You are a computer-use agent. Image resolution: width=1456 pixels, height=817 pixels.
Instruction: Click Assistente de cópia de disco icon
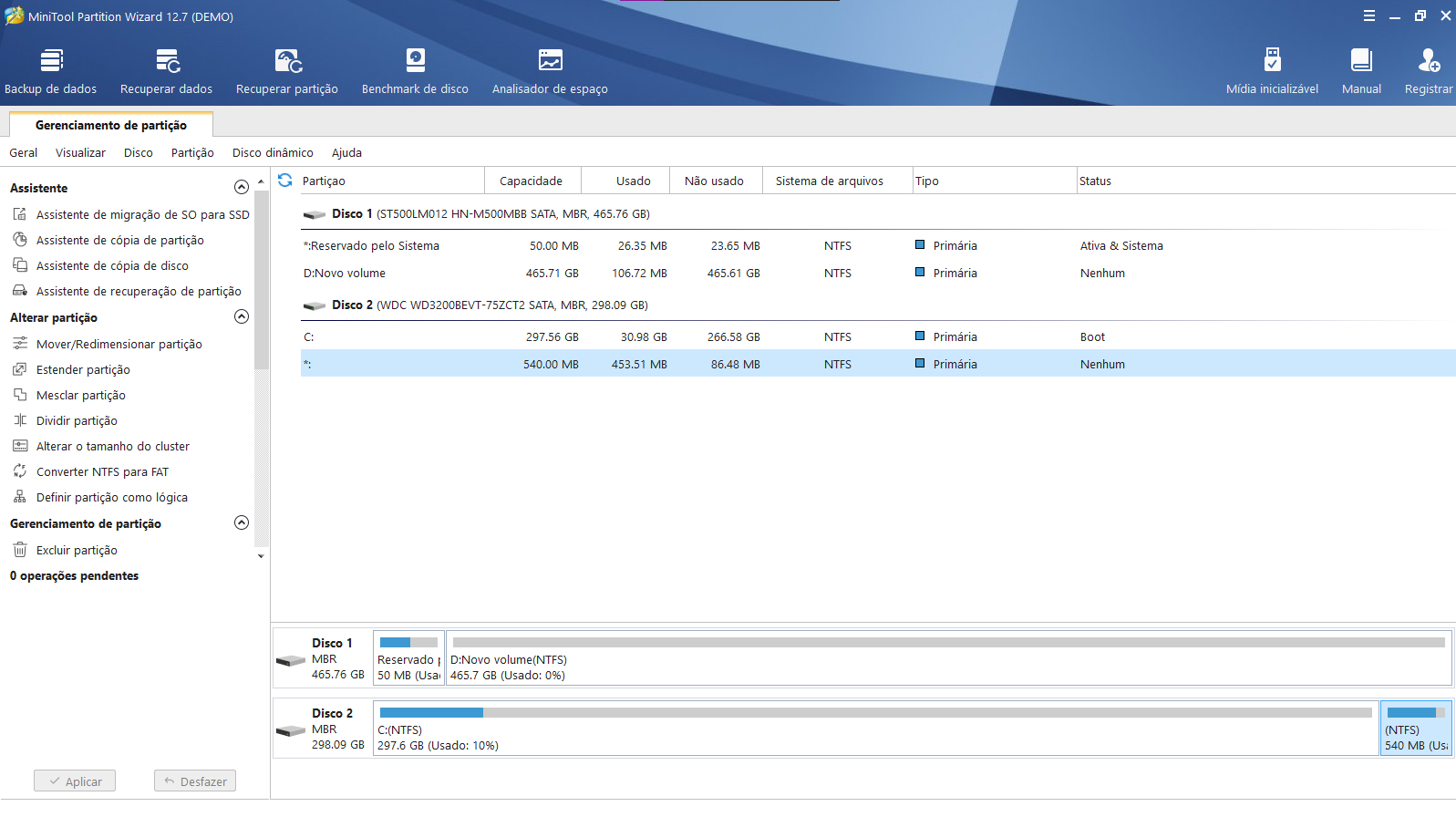pos(20,265)
